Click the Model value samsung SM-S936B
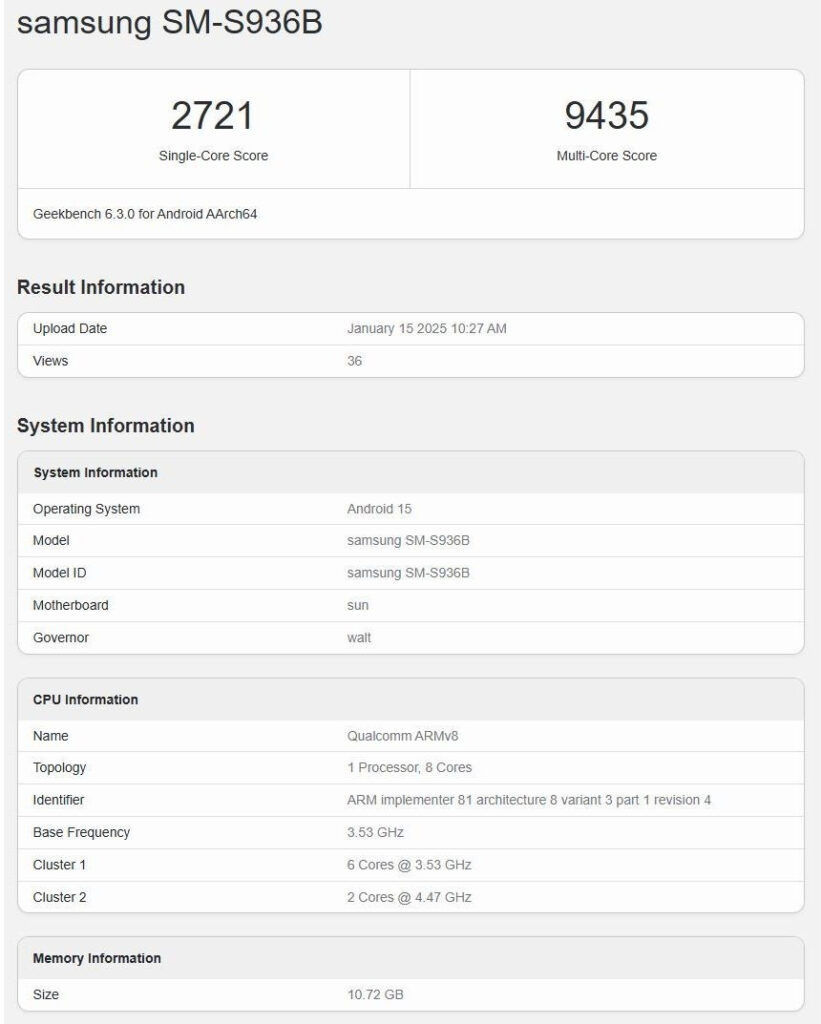 click(x=408, y=541)
